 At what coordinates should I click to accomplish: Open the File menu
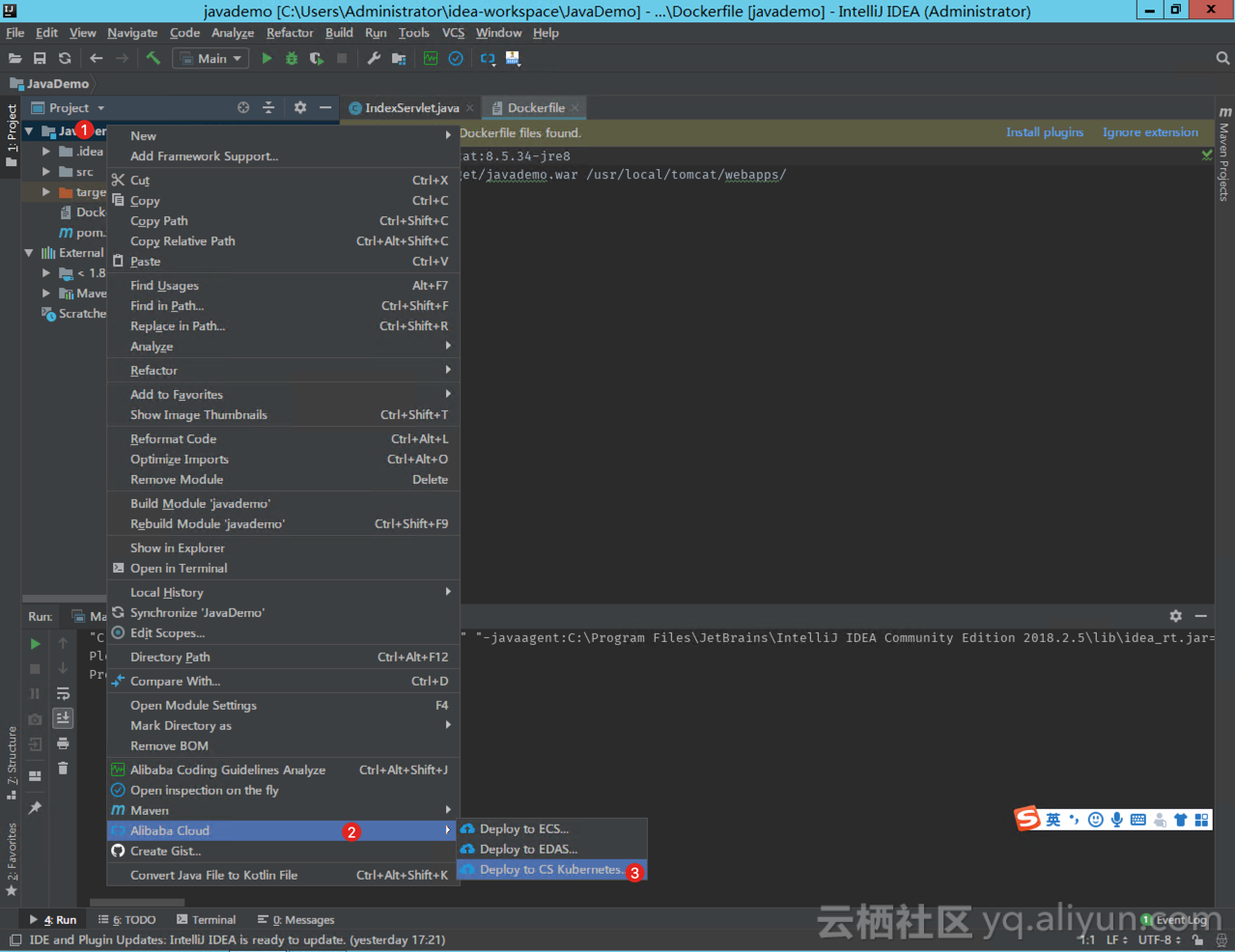[x=15, y=33]
